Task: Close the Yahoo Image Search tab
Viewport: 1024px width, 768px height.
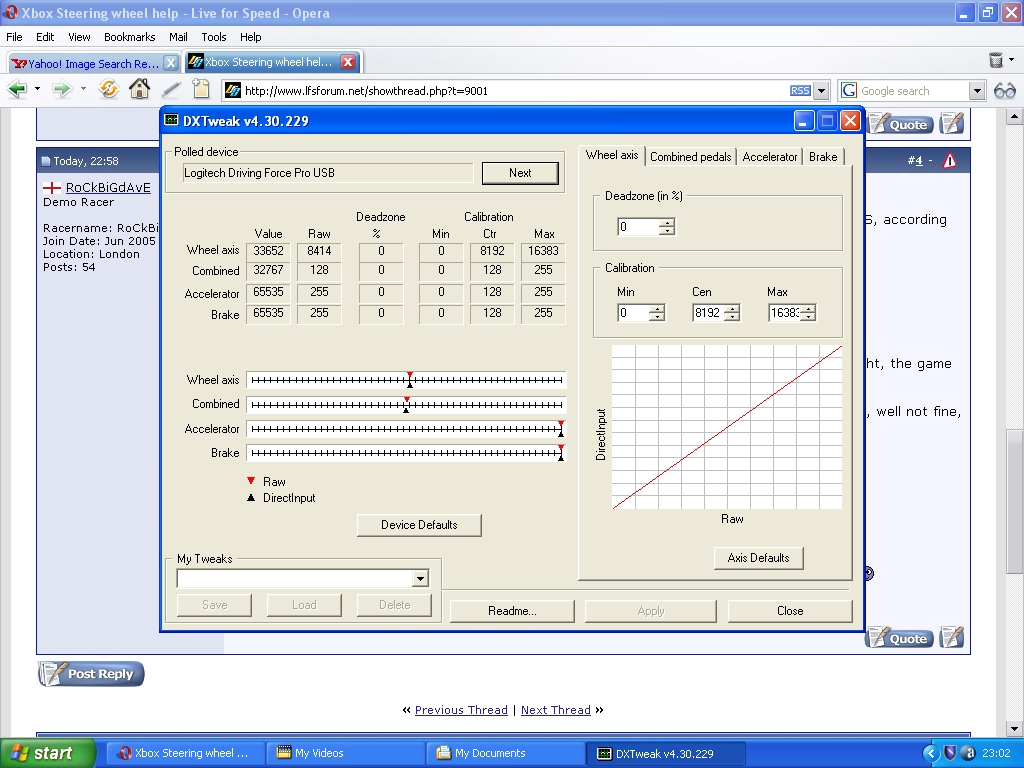Action: tap(170, 63)
